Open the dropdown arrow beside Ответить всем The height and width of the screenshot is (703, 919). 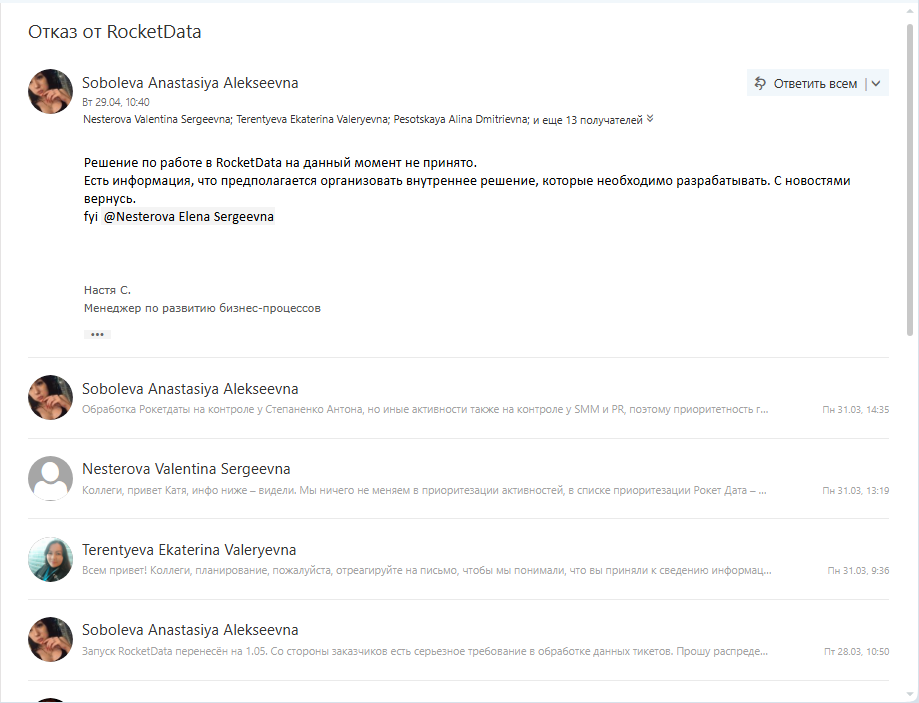(876, 83)
